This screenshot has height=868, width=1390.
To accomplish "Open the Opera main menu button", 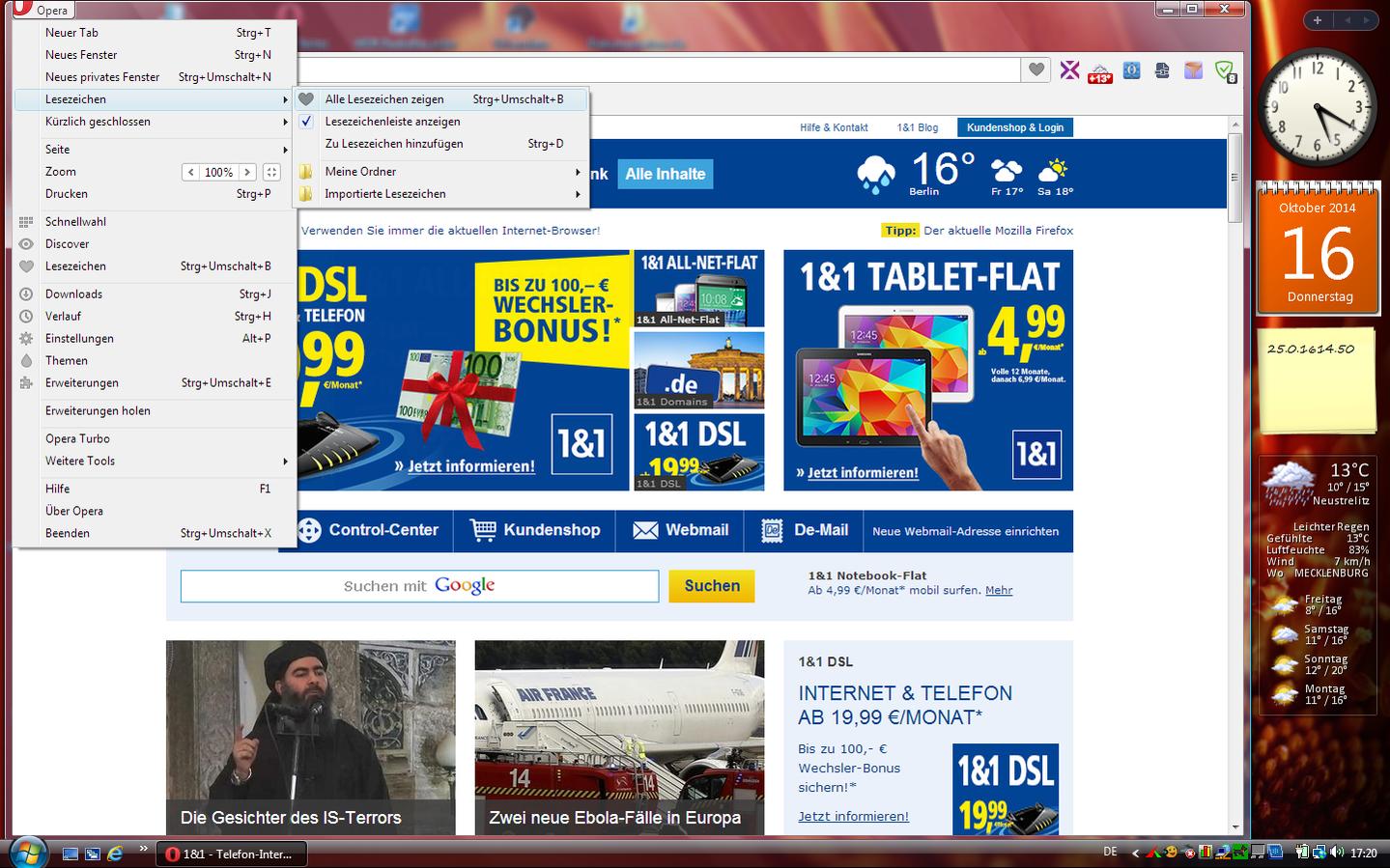I will 42,9.
